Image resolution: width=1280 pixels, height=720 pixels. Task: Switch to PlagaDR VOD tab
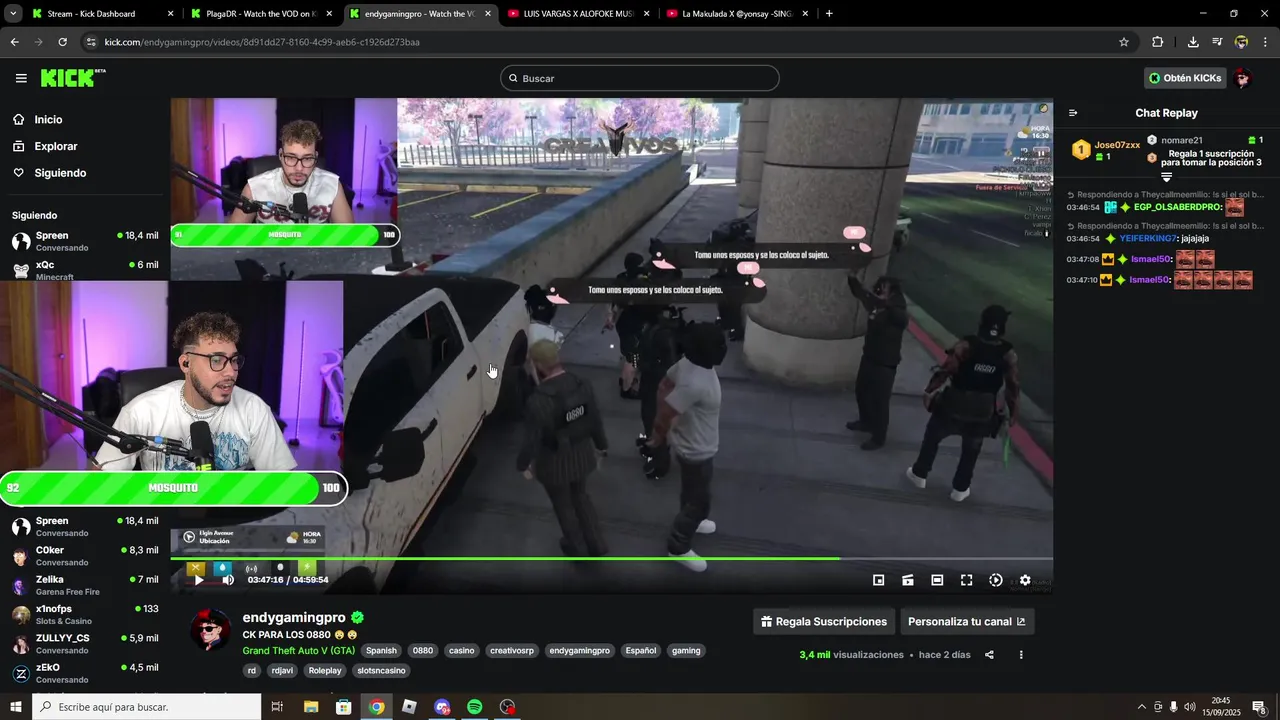[260, 14]
